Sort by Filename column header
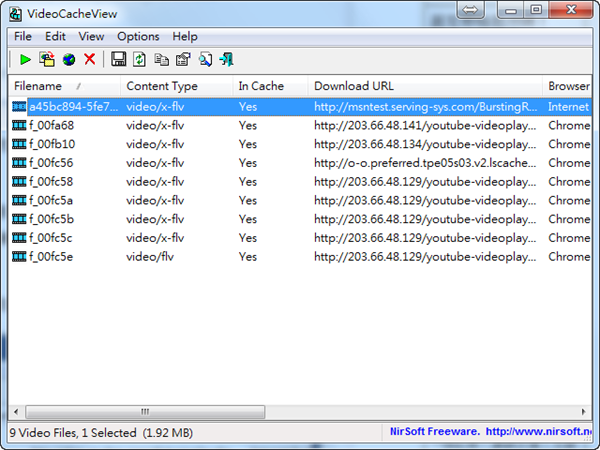 point(64,86)
